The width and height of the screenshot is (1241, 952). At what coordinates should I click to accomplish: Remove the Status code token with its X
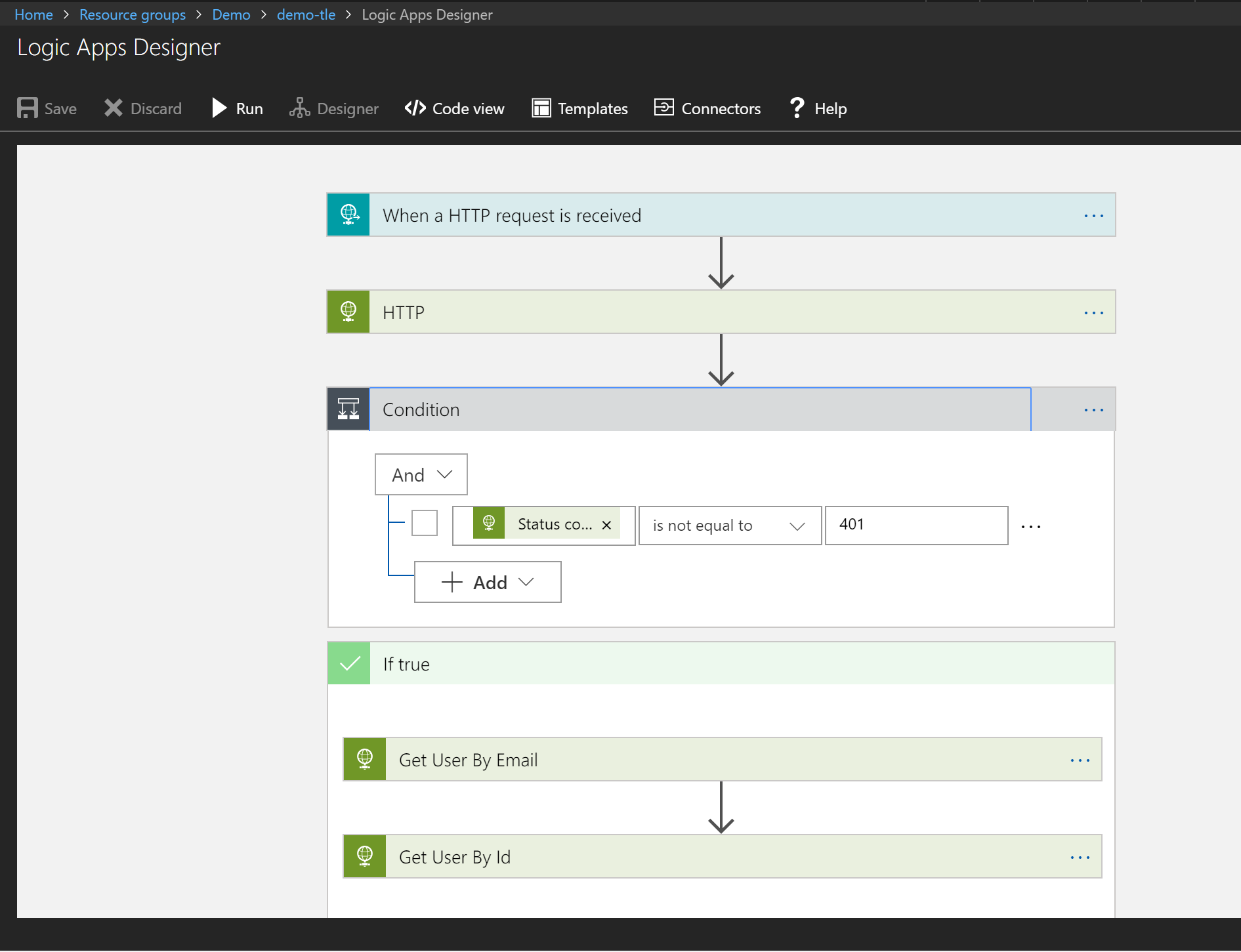607,525
